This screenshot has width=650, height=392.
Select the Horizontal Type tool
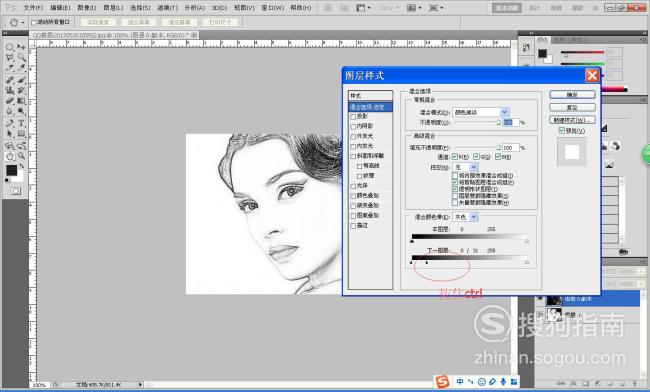[21, 123]
